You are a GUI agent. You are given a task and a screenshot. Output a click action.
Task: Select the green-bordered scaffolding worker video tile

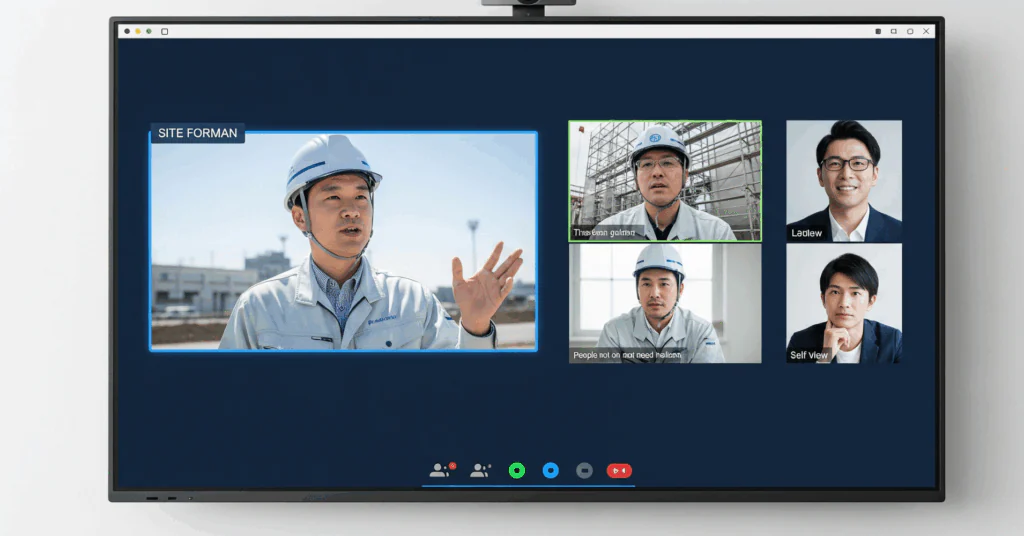pyautogui.click(x=665, y=181)
